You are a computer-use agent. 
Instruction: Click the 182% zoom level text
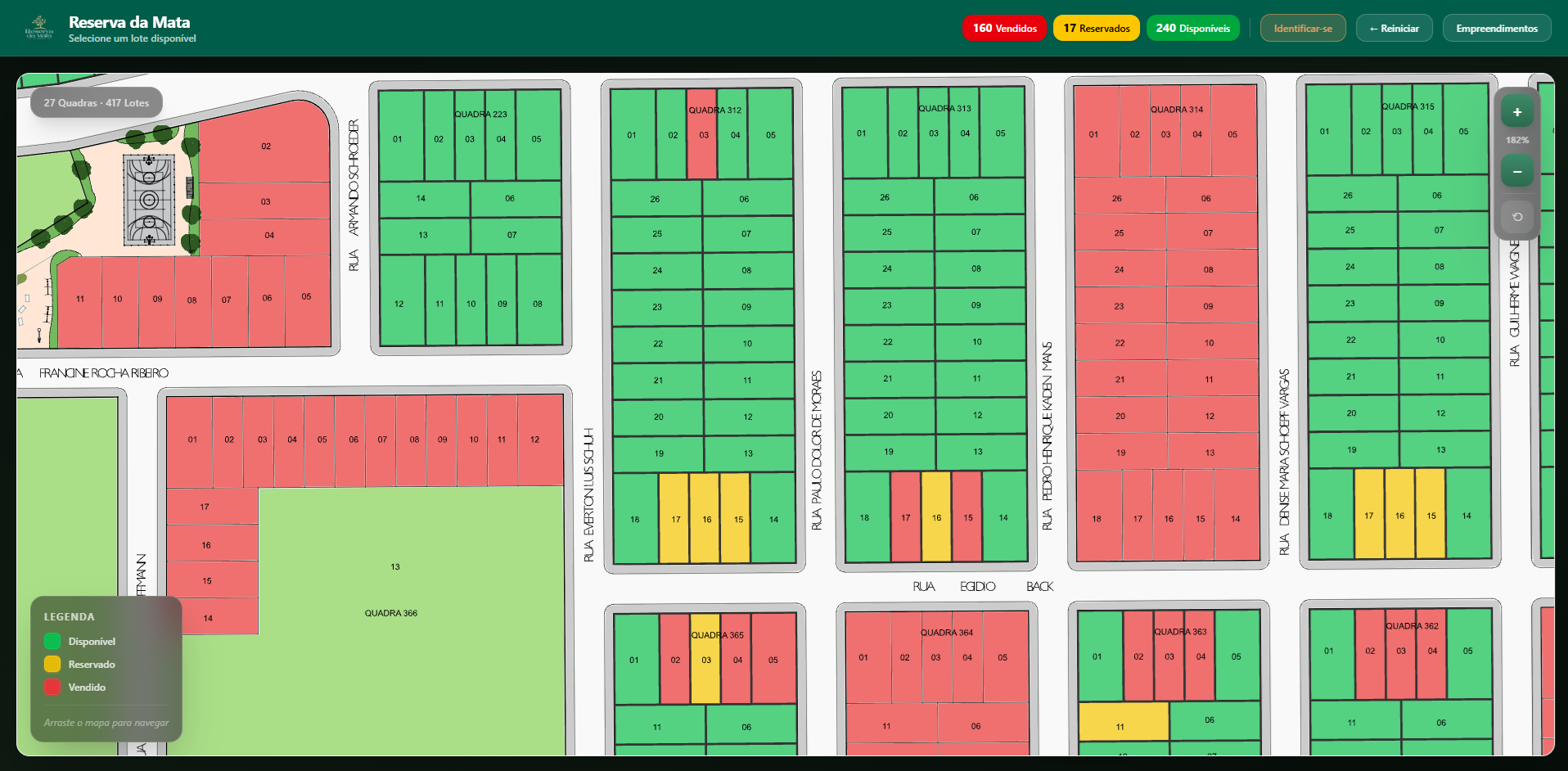[x=1516, y=140]
